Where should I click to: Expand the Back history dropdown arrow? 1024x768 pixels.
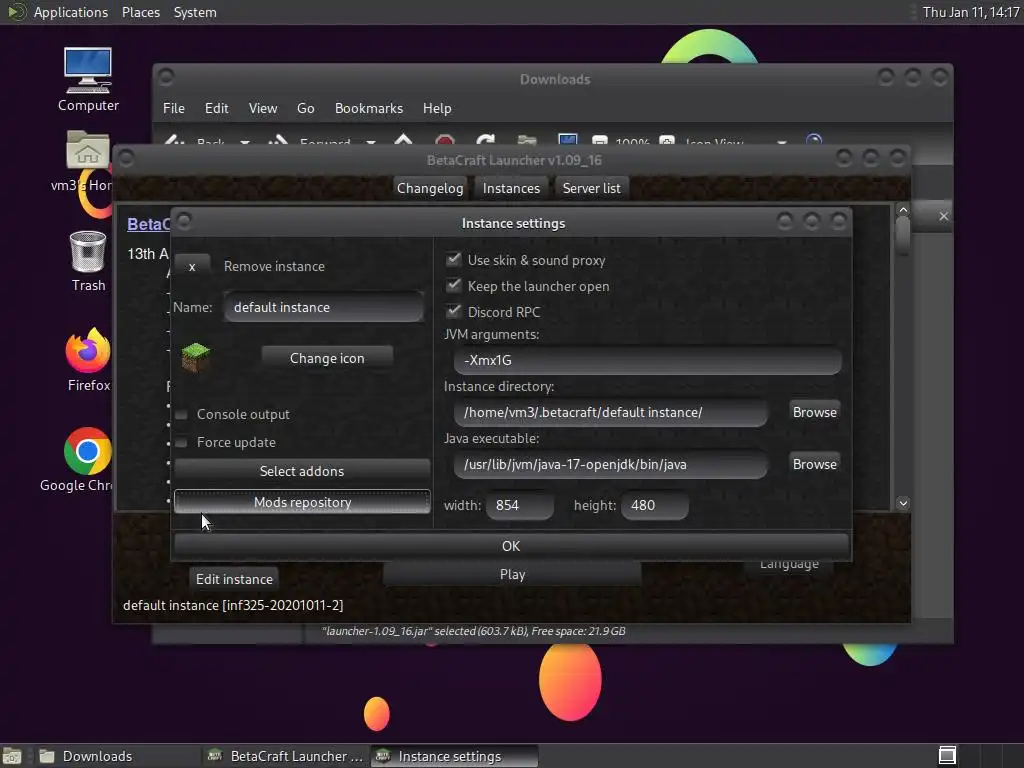click(245, 142)
